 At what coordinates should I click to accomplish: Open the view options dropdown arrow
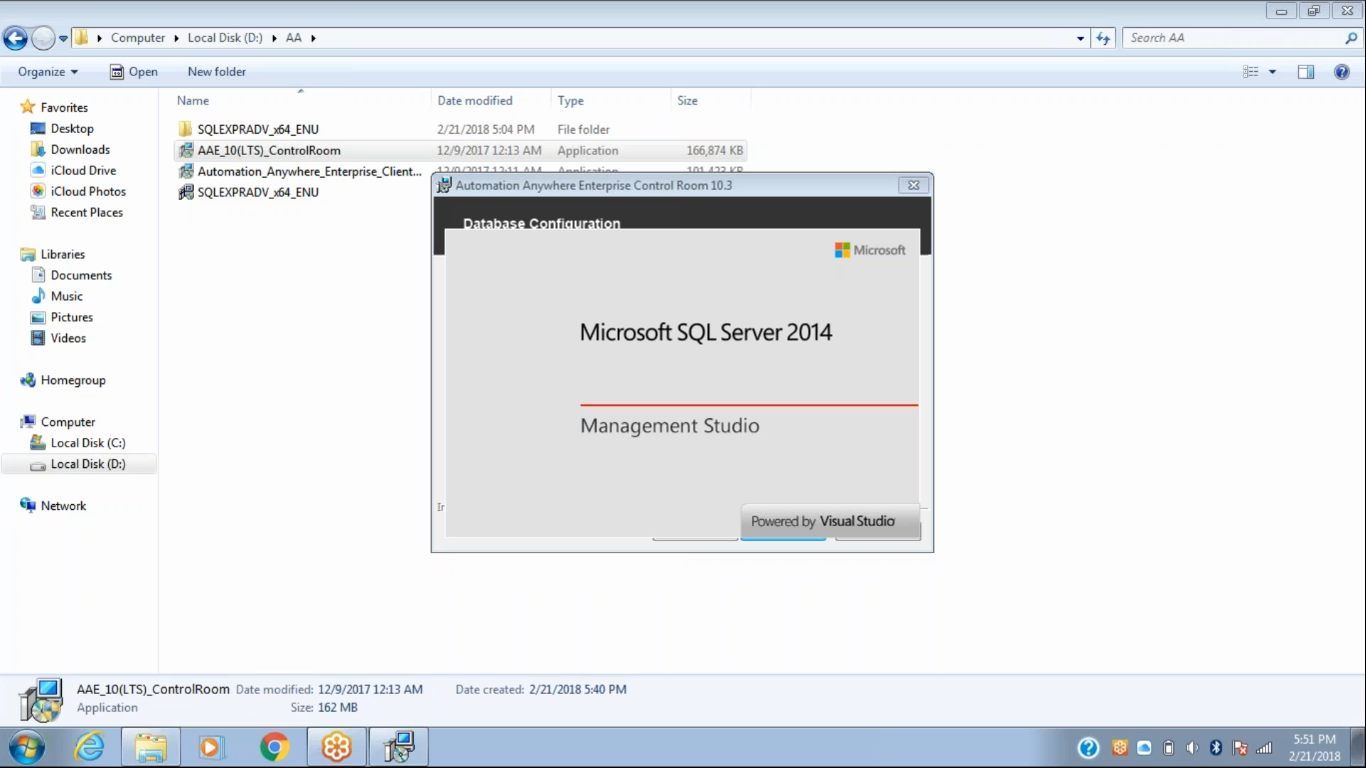point(1272,72)
